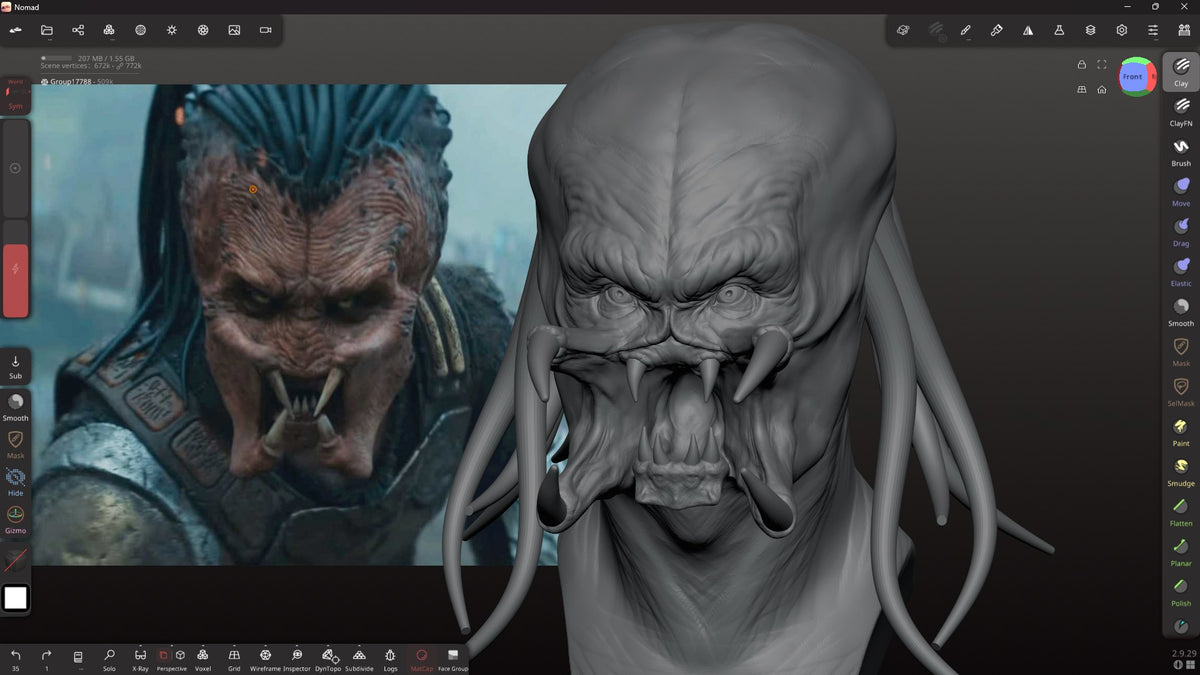
Task: Click Redo arrow showing 1
Action: [46, 659]
